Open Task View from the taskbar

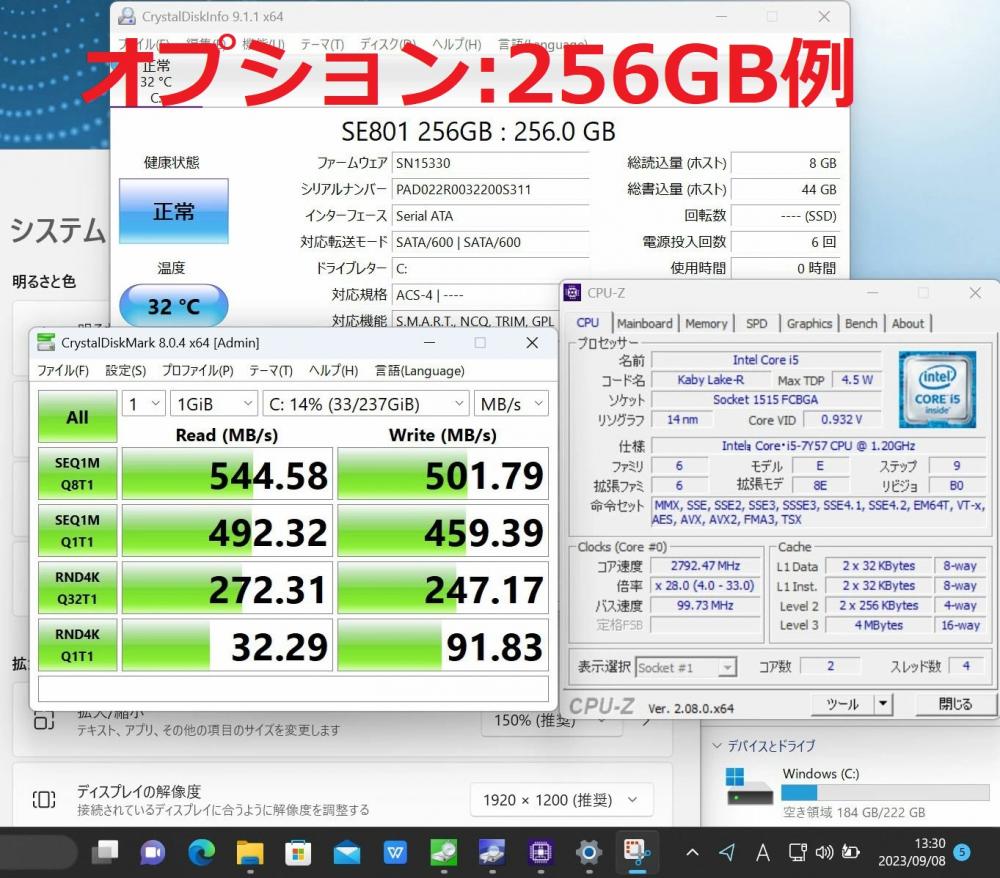105,852
